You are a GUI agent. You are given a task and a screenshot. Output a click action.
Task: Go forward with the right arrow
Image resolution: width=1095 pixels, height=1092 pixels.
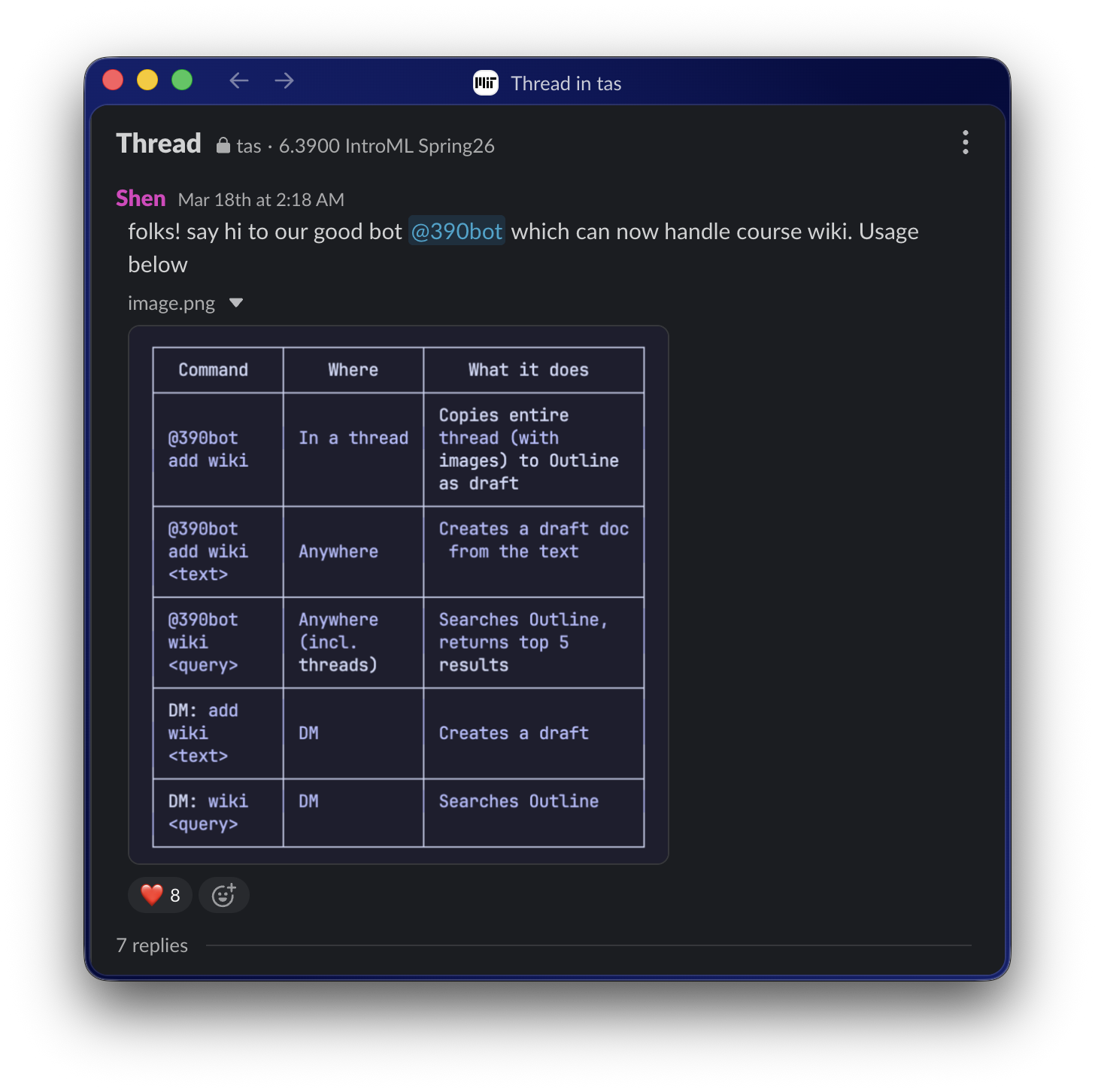pyautogui.click(x=284, y=80)
